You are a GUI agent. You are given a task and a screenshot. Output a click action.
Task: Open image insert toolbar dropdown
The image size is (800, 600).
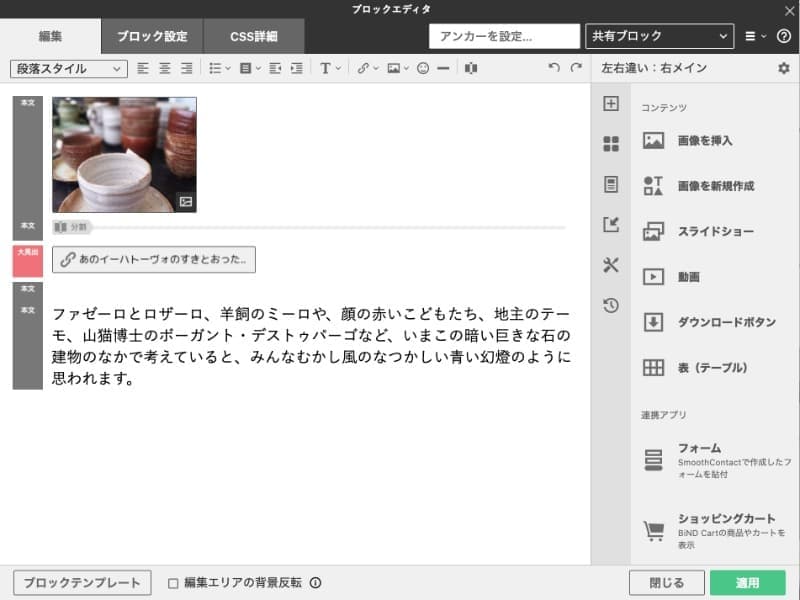point(398,68)
